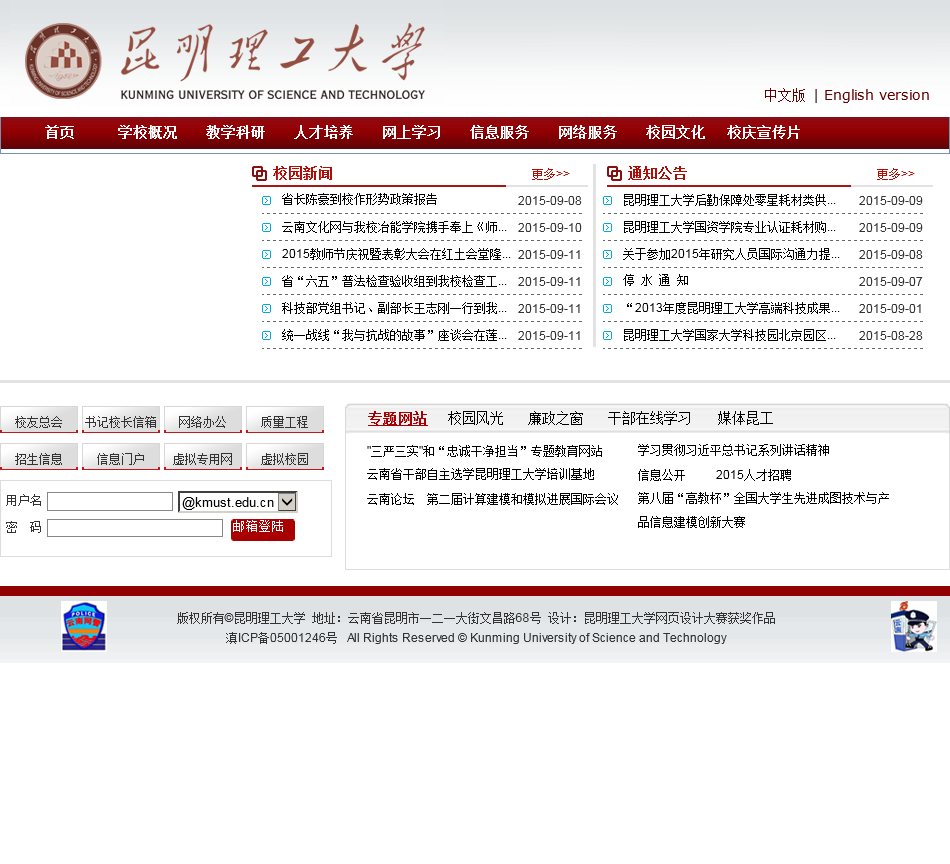
Task: Open notice "2013年度昆明理工大学高端科技成果
Action: click(732, 308)
